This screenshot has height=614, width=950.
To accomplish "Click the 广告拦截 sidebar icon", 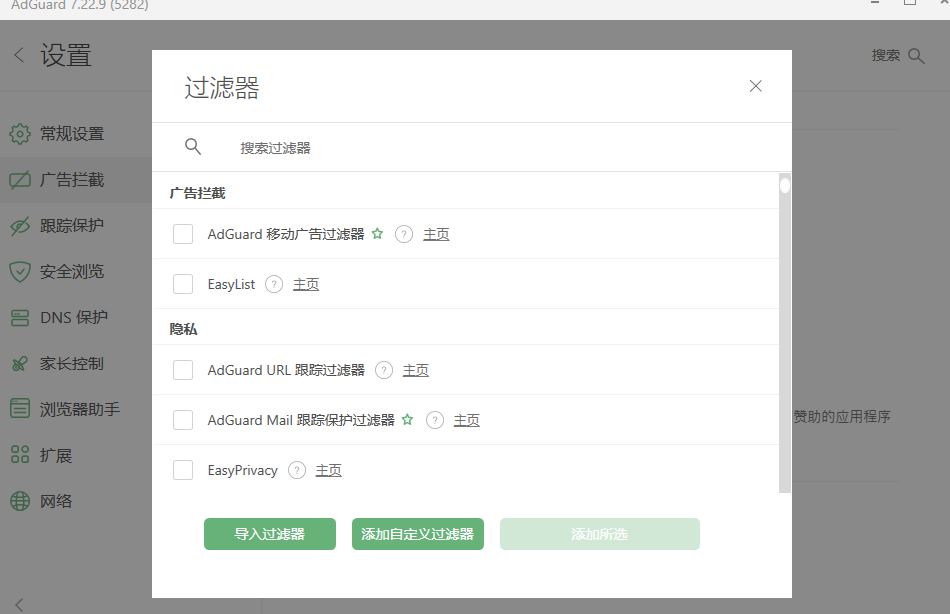I will pos(20,180).
